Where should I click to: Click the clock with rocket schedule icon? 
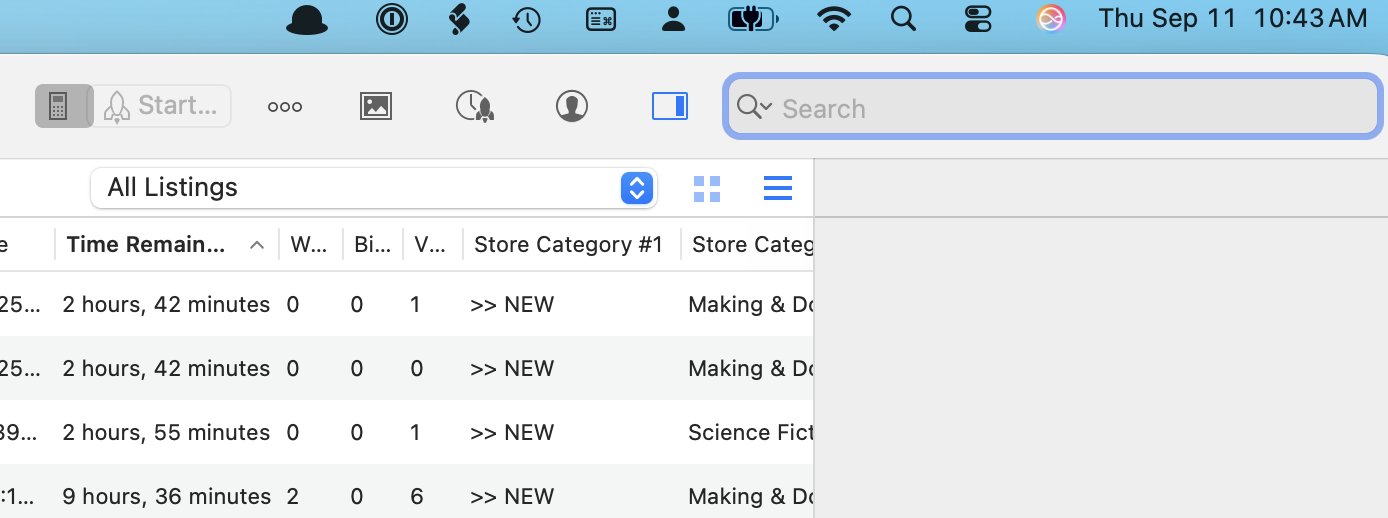tap(474, 106)
